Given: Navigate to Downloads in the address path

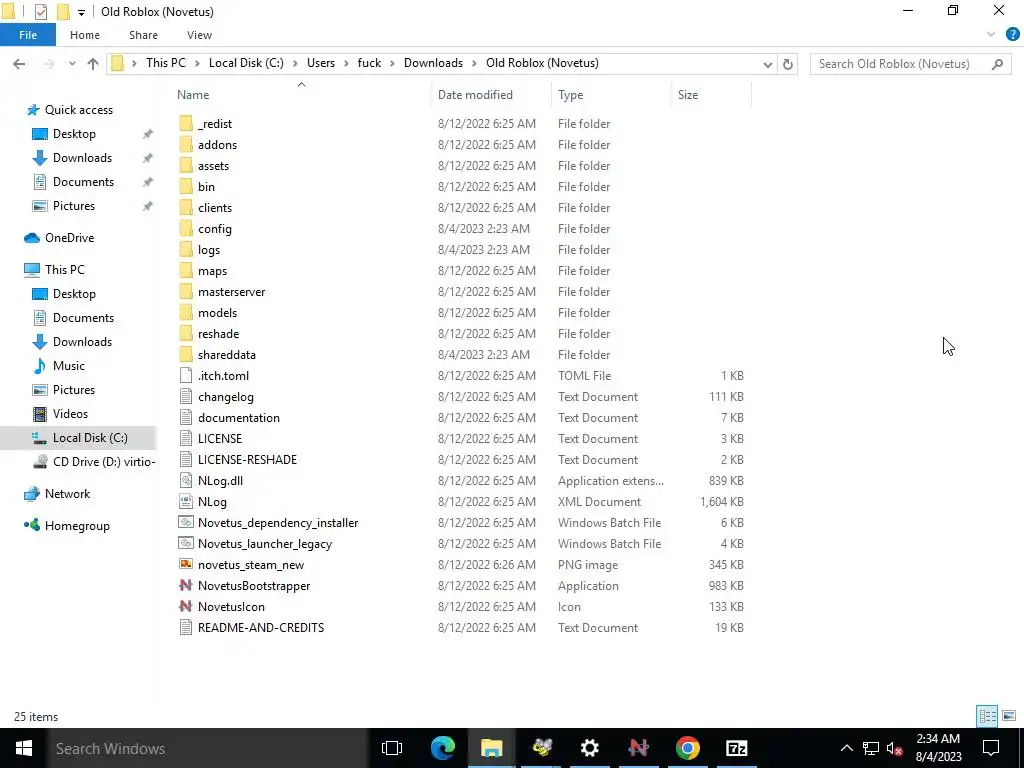Looking at the screenshot, I should pyautogui.click(x=433, y=63).
